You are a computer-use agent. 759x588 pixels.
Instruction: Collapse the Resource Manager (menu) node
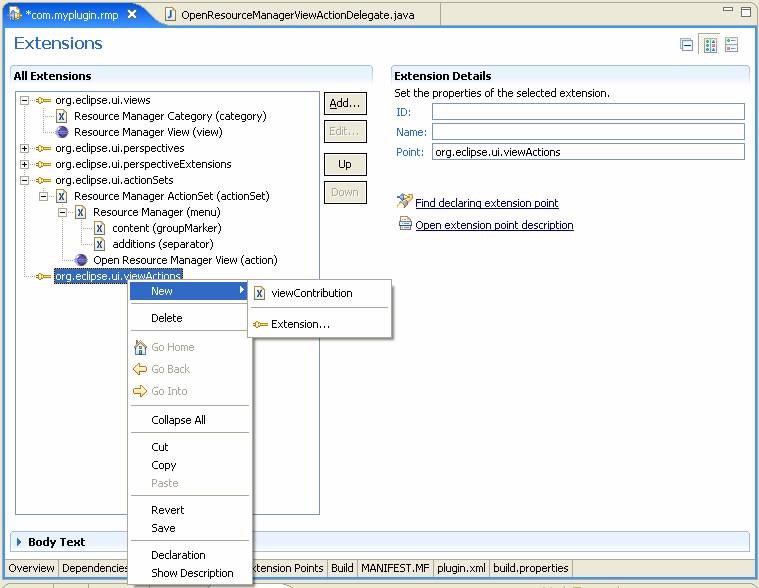[x=62, y=212]
